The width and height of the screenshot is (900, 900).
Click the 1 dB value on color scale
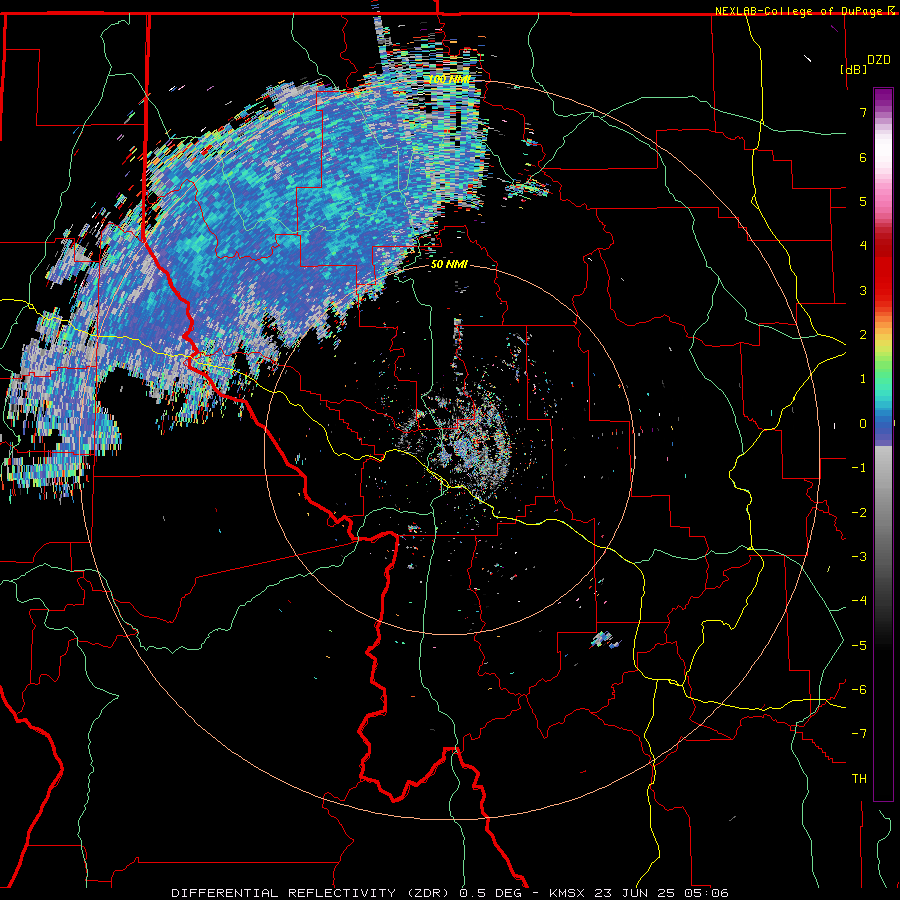click(x=863, y=379)
